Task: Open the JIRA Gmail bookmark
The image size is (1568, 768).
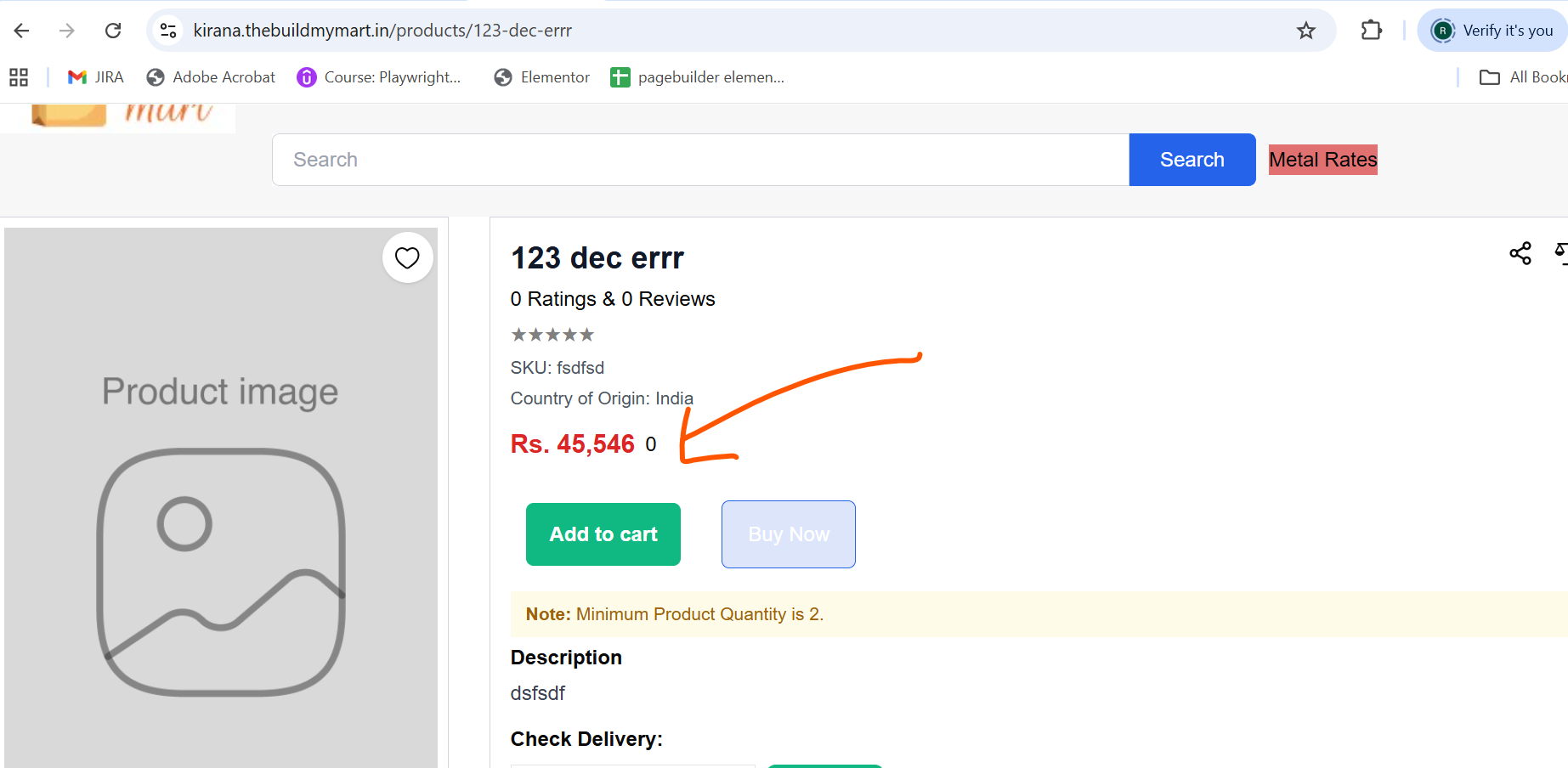Action: coord(96,77)
